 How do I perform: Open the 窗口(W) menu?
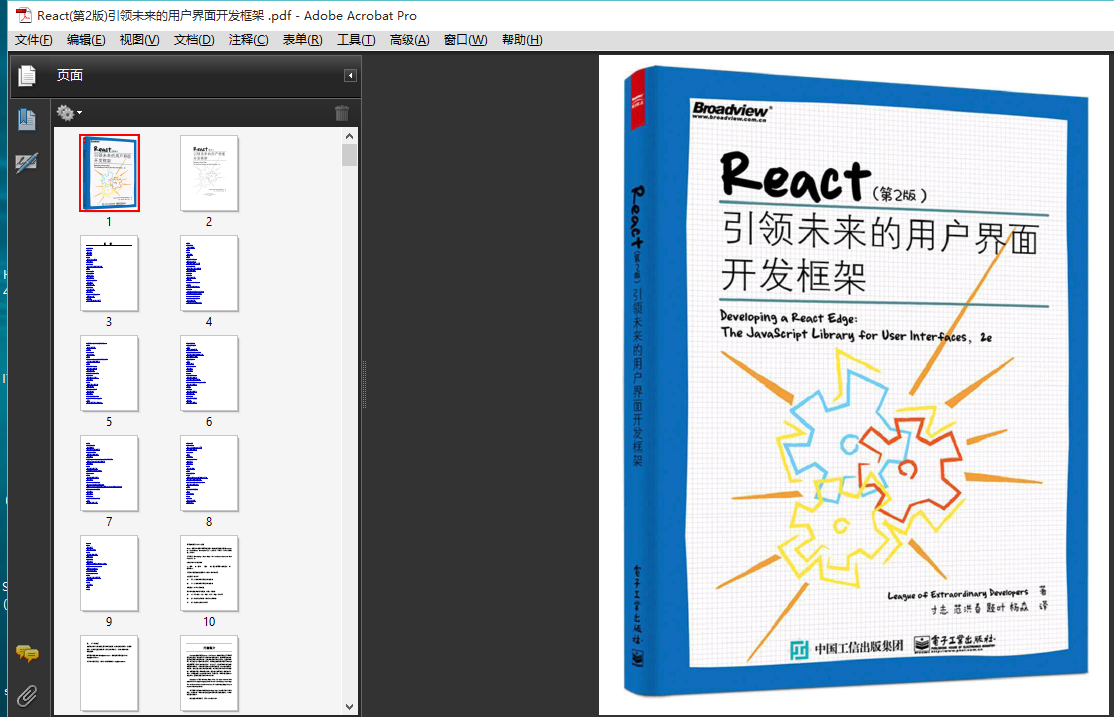[x=465, y=40]
